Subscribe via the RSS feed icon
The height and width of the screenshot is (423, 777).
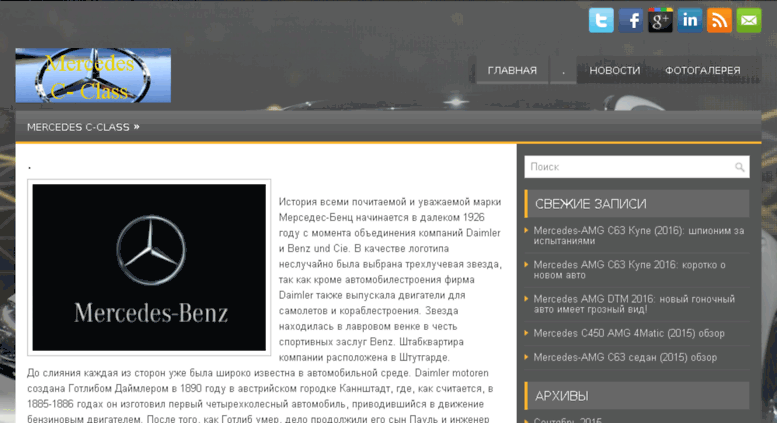[719, 20]
